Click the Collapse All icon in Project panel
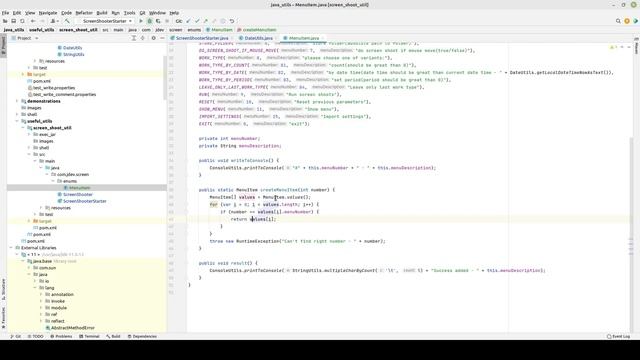Viewport: 640px width, 360px height. [x=142, y=38]
